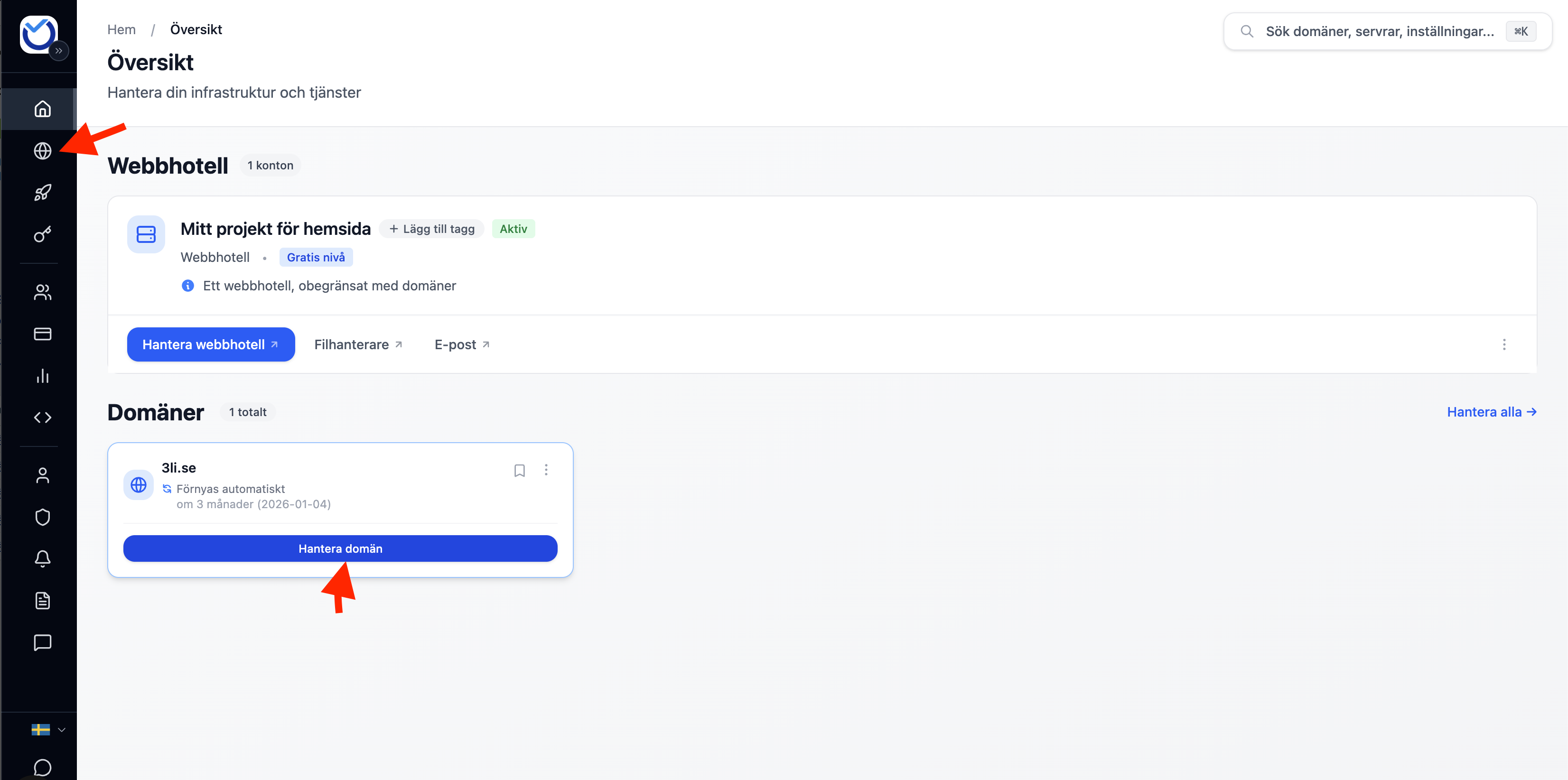
Task: Focus the Sök domäner search field
Action: pyautogui.click(x=1379, y=31)
